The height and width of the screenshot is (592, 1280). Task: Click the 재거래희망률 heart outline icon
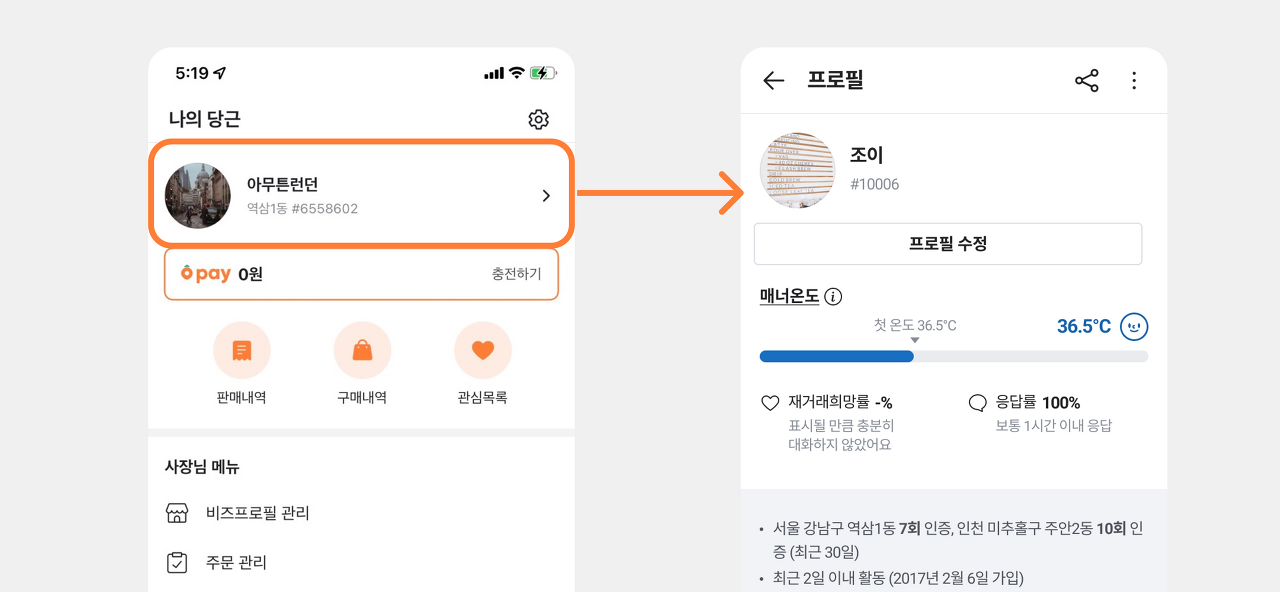point(770,403)
